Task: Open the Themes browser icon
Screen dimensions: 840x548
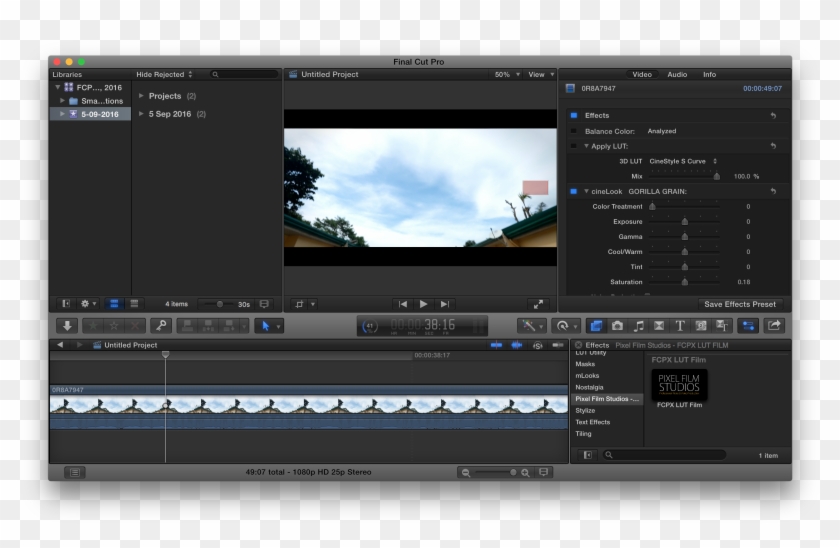Action: (x=722, y=326)
